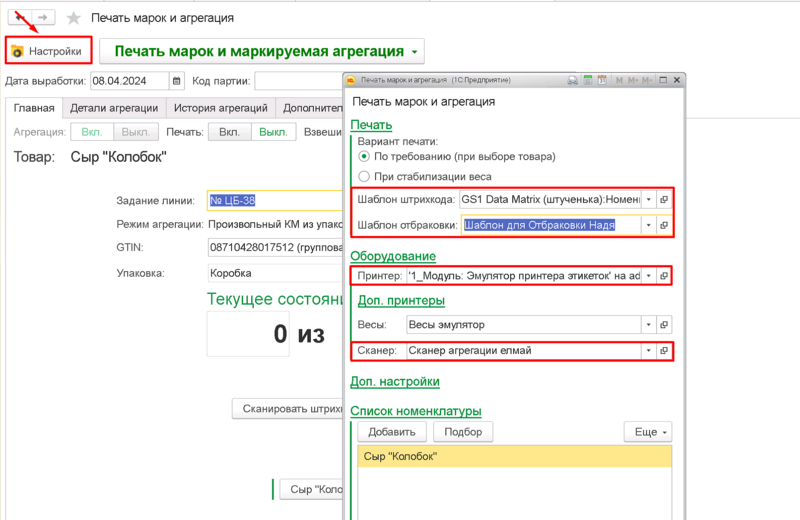Viewport: 800px width, 520px height.
Task: Open the calculator icon in dialog title bar
Action: (588, 80)
